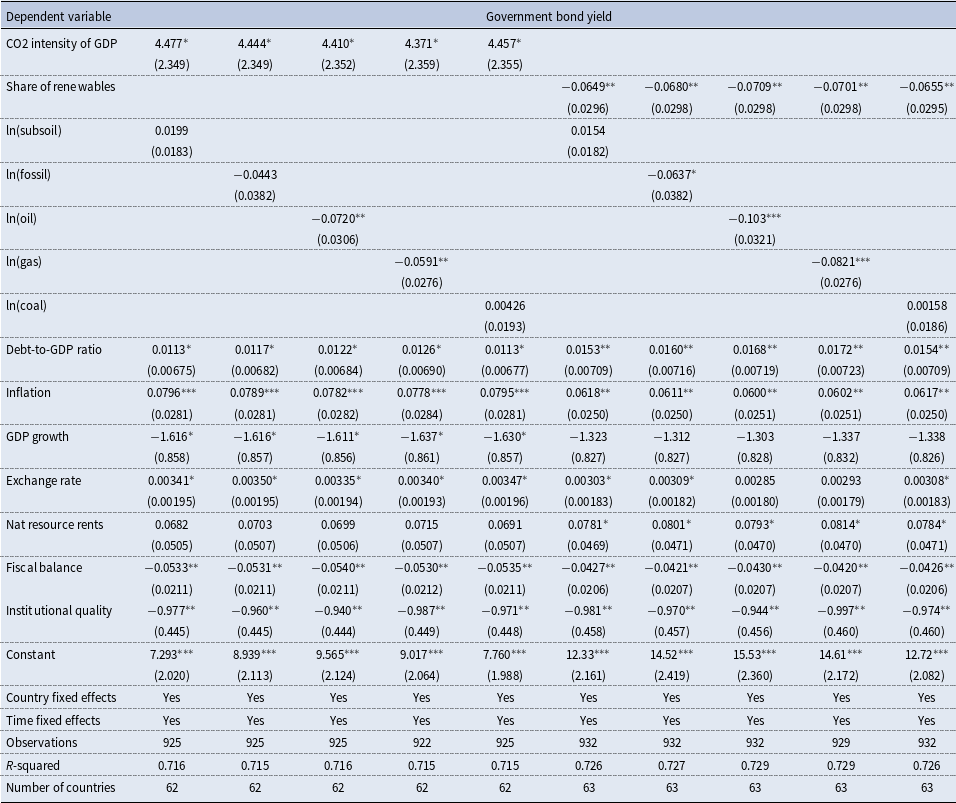This screenshot has height=803, width=956.
Task: Select the 0.729 R-squared value in ninth column
Action: pyautogui.click(x=841, y=765)
